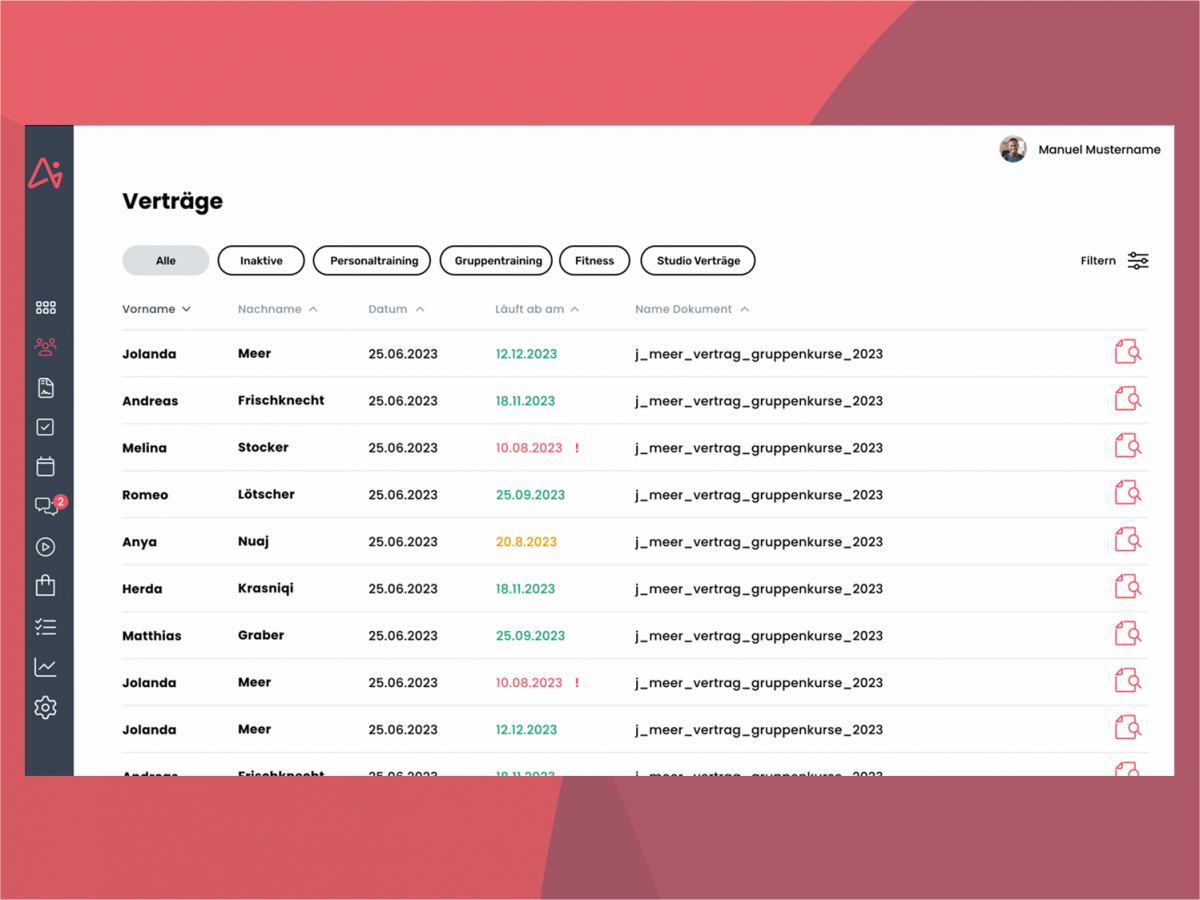
Task: Open the dashboard grid icon in sidebar
Action: (46, 308)
